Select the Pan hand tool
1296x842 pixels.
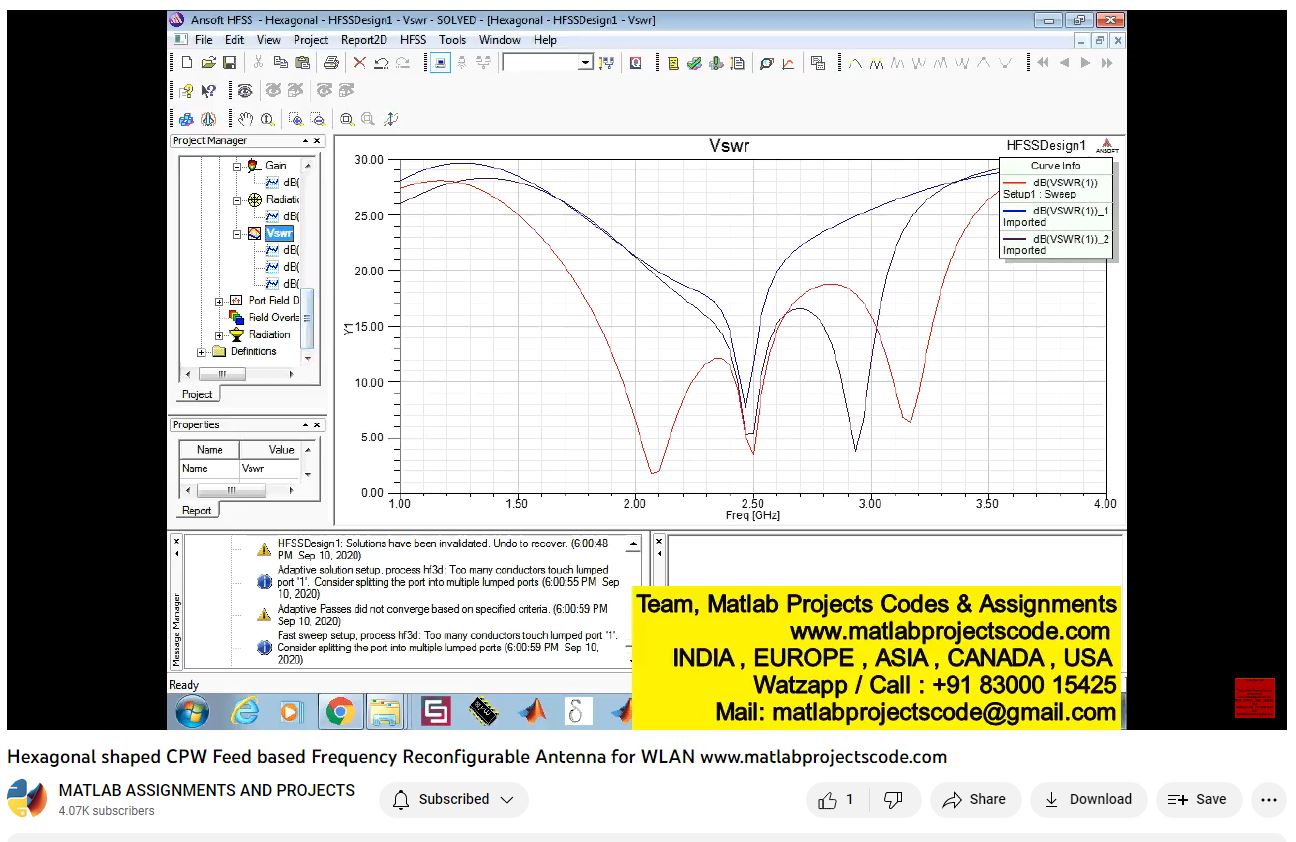[246, 119]
